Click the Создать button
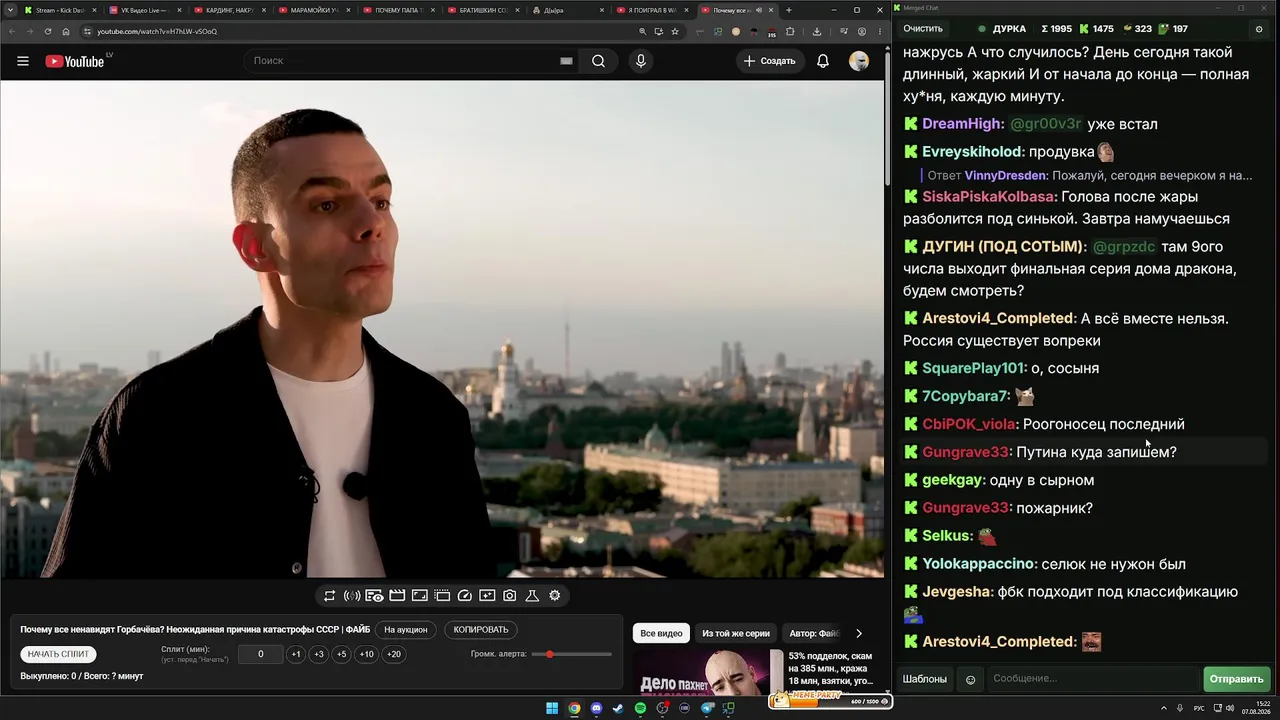Image resolution: width=1280 pixels, height=720 pixels. point(769,61)
